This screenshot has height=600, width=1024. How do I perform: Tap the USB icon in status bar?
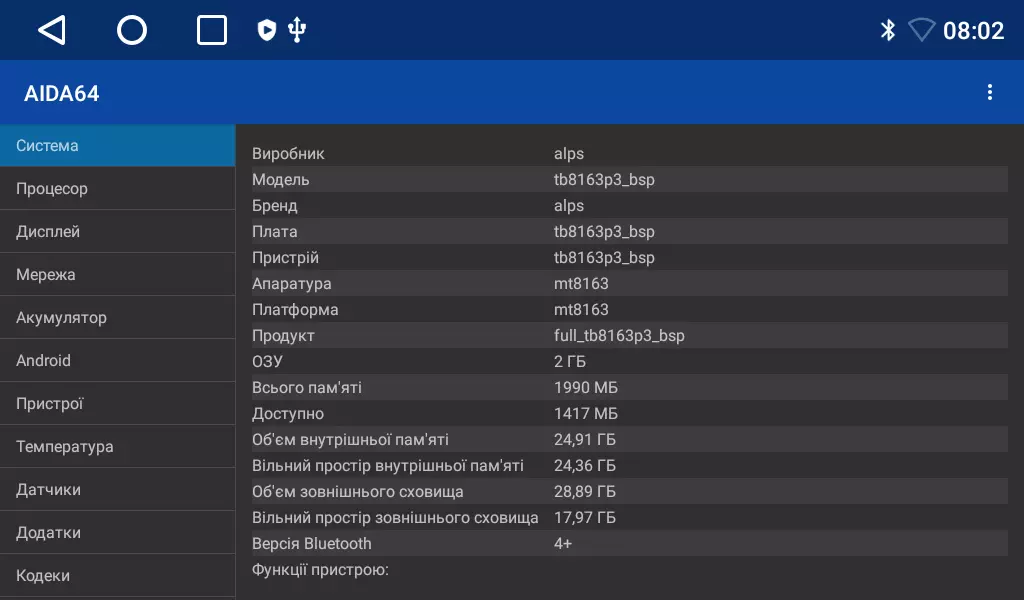(x=296, y=30)
